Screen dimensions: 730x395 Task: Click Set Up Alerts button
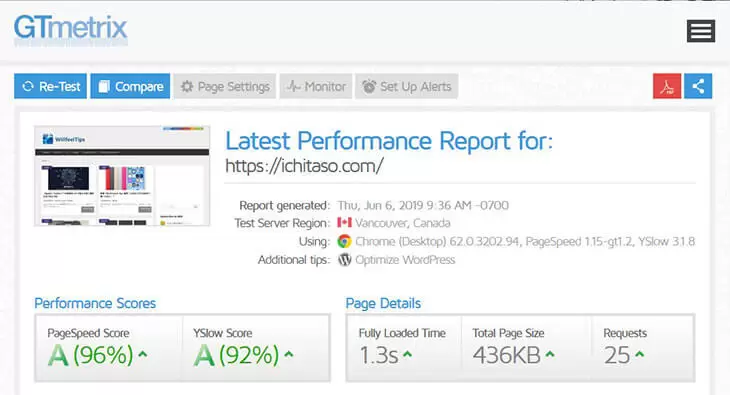pyautogui.click(x=406, y=86)
